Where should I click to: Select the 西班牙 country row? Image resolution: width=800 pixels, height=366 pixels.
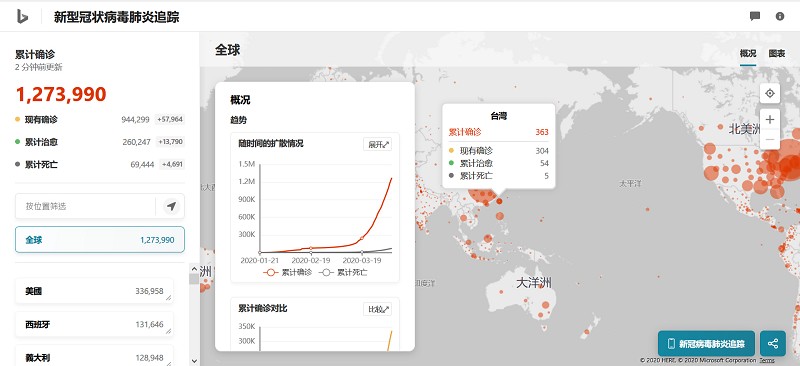click(94, 324)
